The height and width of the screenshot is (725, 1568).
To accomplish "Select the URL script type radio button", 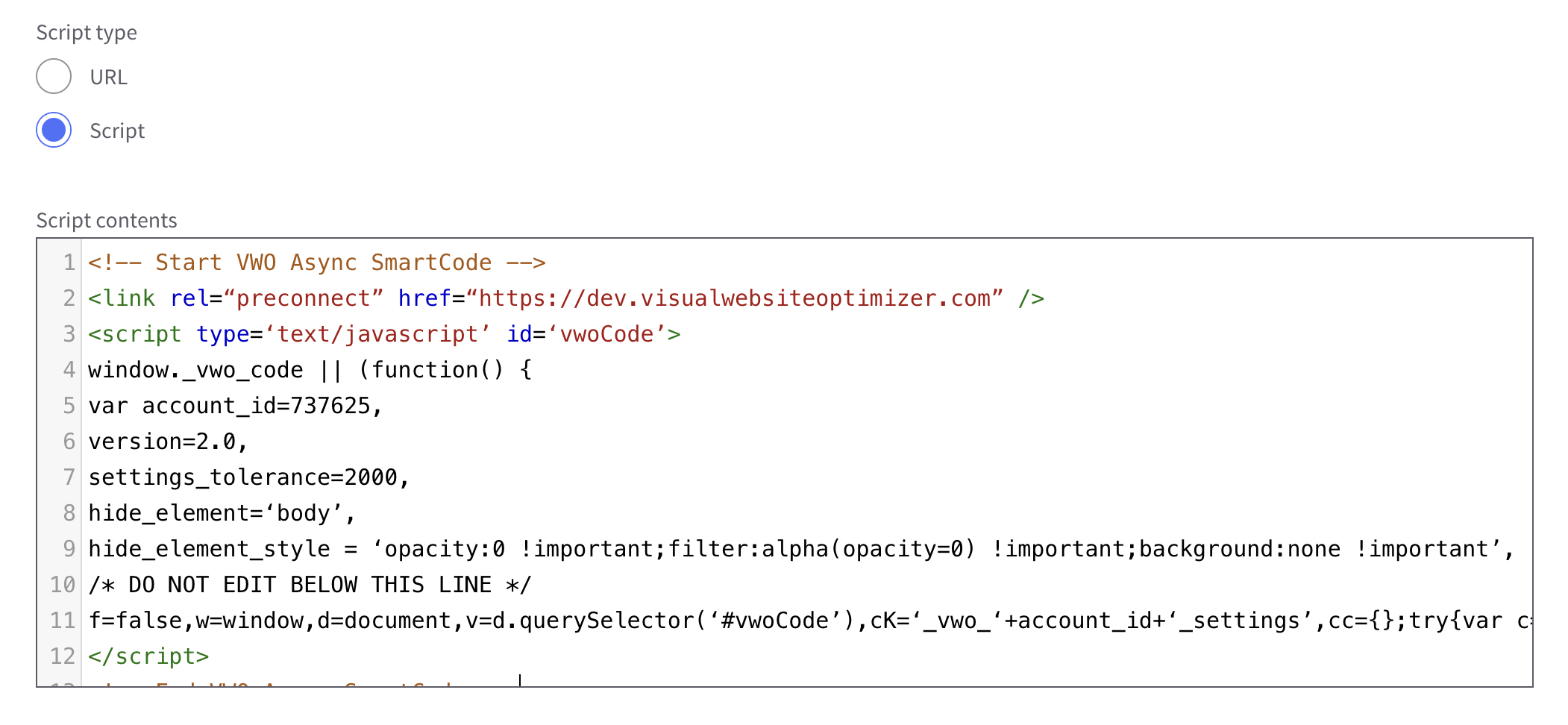I will pyautogui.click(x=54, y=76).
